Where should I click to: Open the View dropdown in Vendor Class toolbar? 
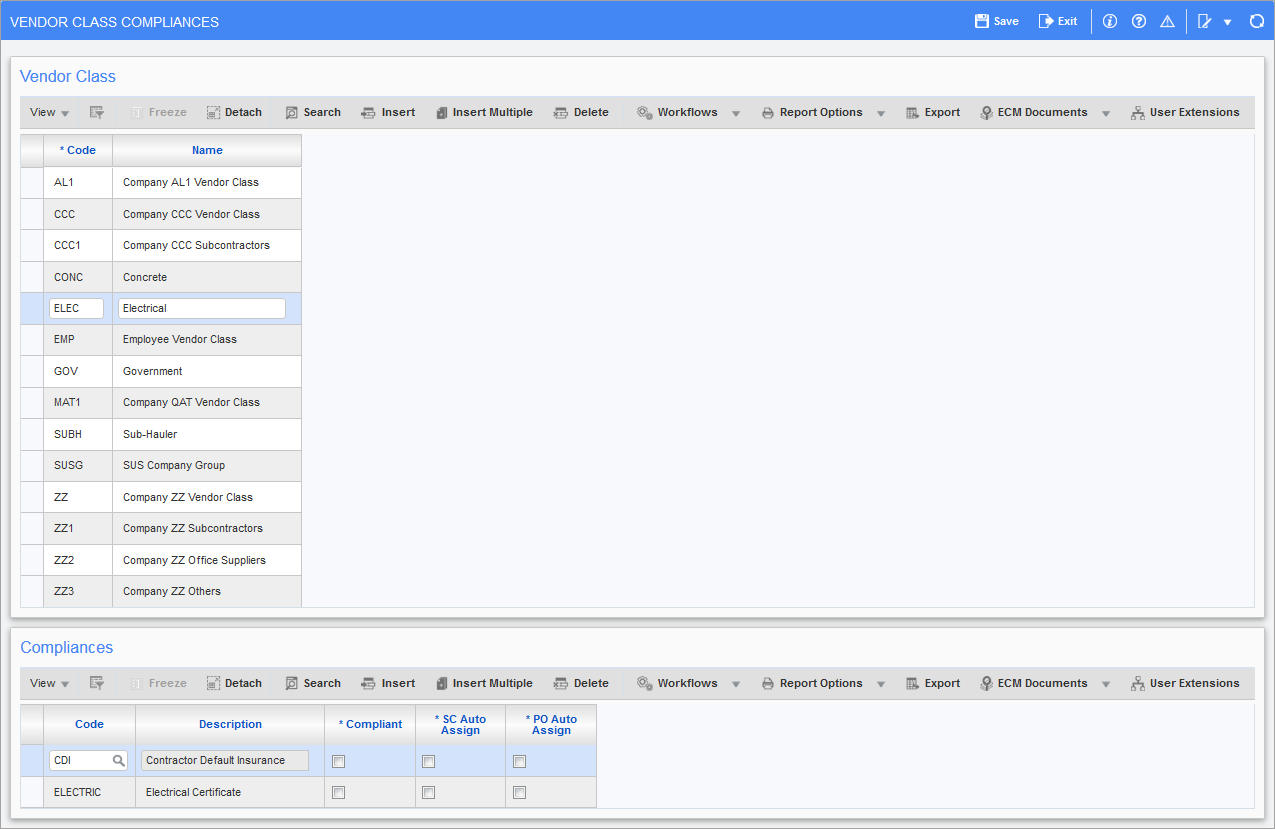coord(48,112)
